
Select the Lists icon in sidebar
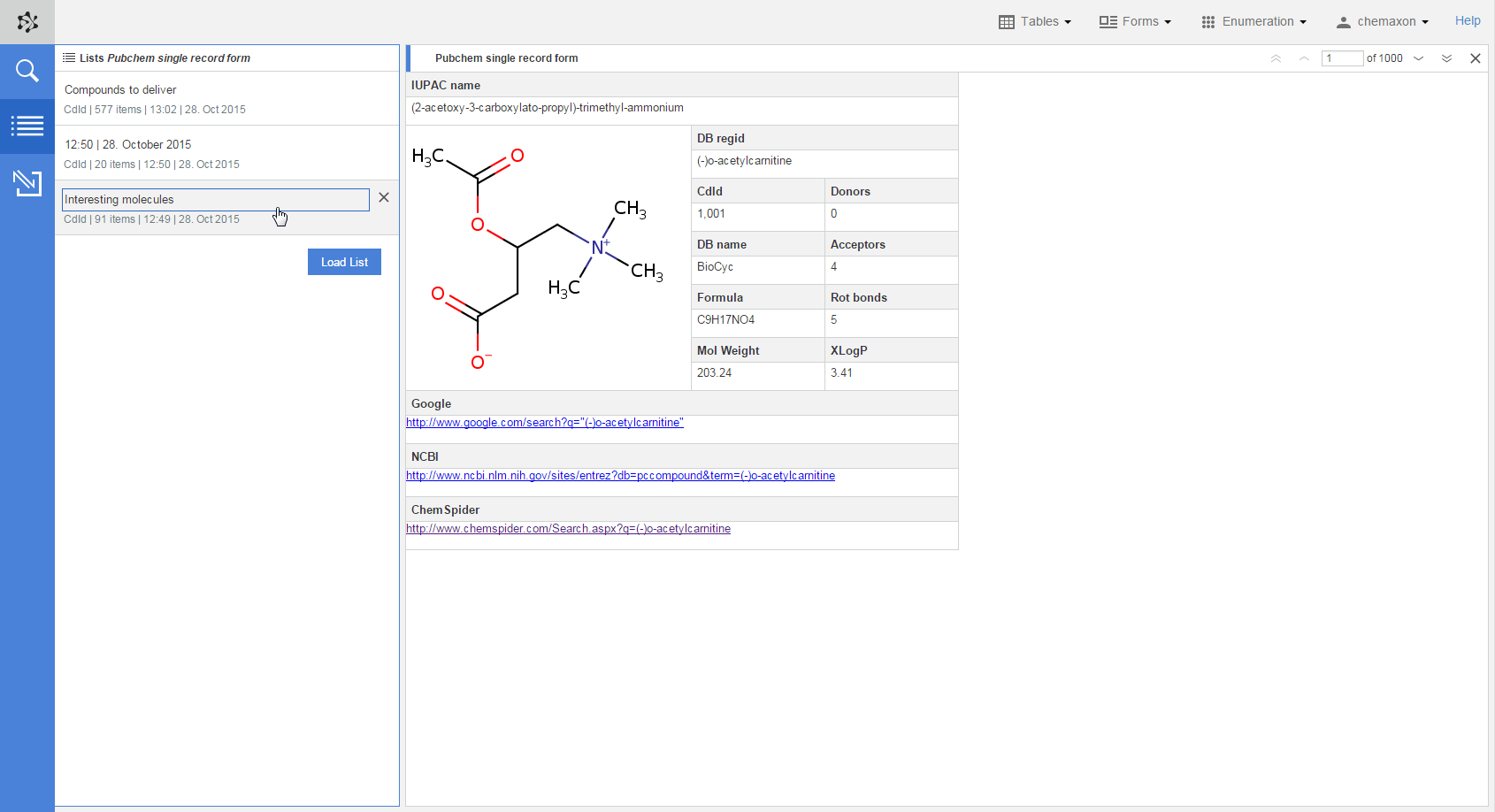click(27, 126)
